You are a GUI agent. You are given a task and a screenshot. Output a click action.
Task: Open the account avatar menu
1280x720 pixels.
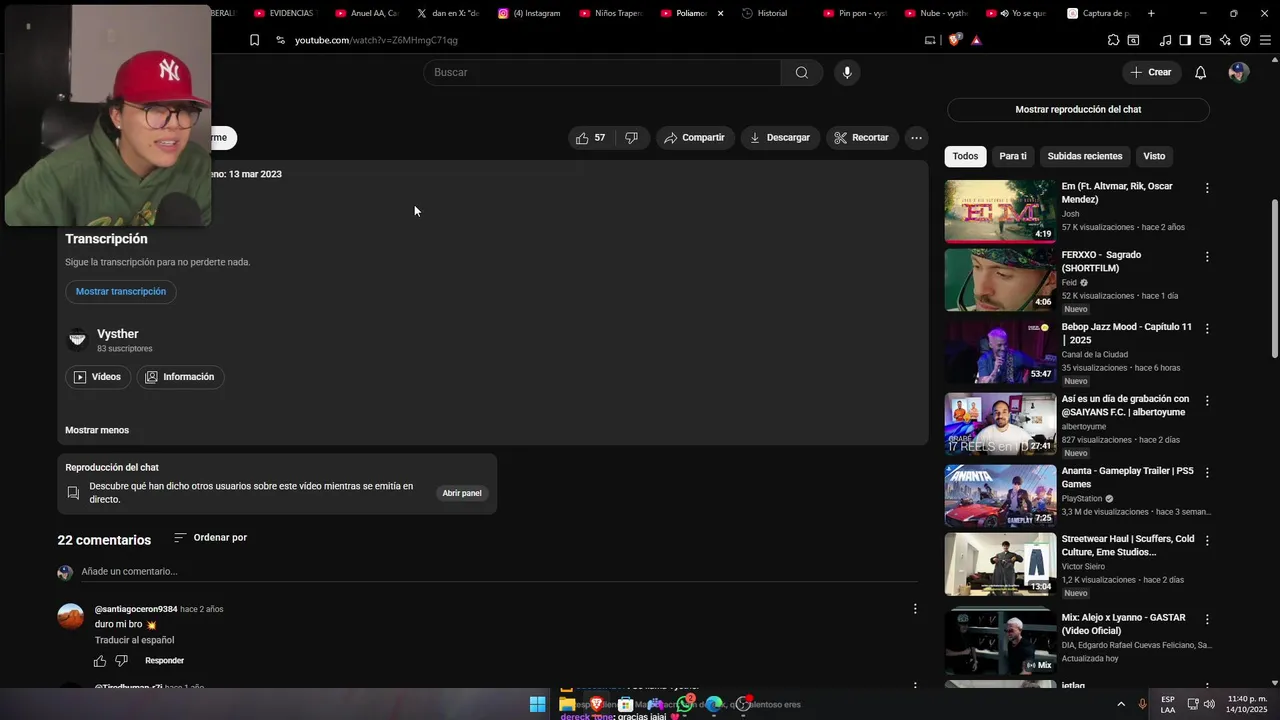pos(1239,72)
